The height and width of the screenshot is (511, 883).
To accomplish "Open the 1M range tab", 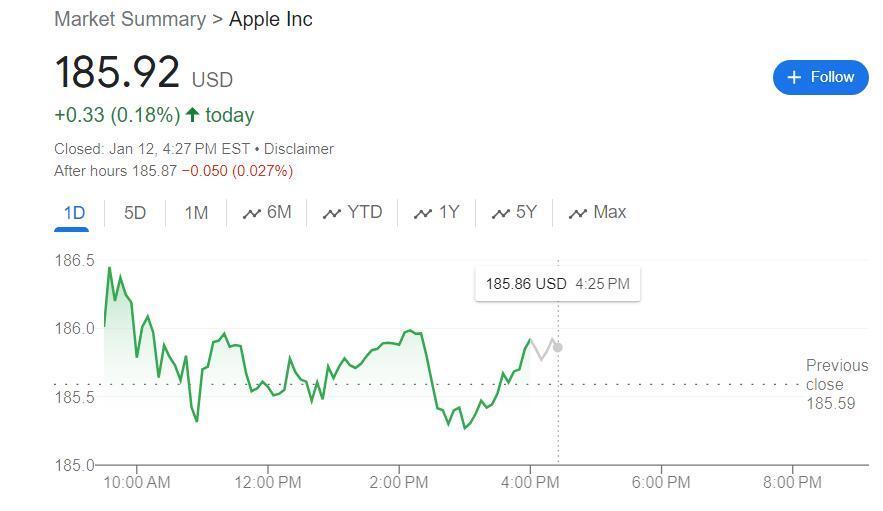I will (x=197, y=212).
